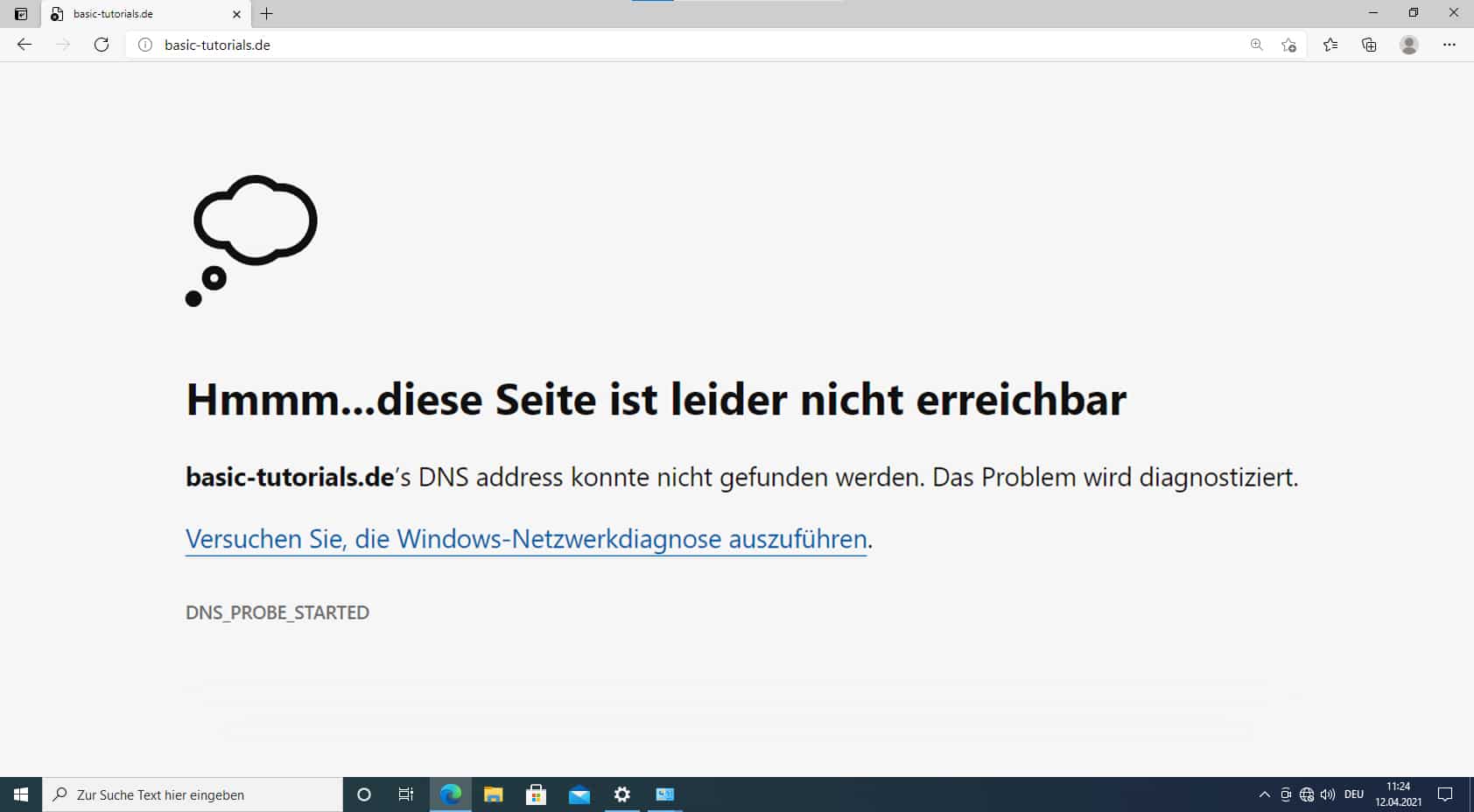Open the tab actions menu icon
This screenshot has width=1474, height=812.
[21, 14]
